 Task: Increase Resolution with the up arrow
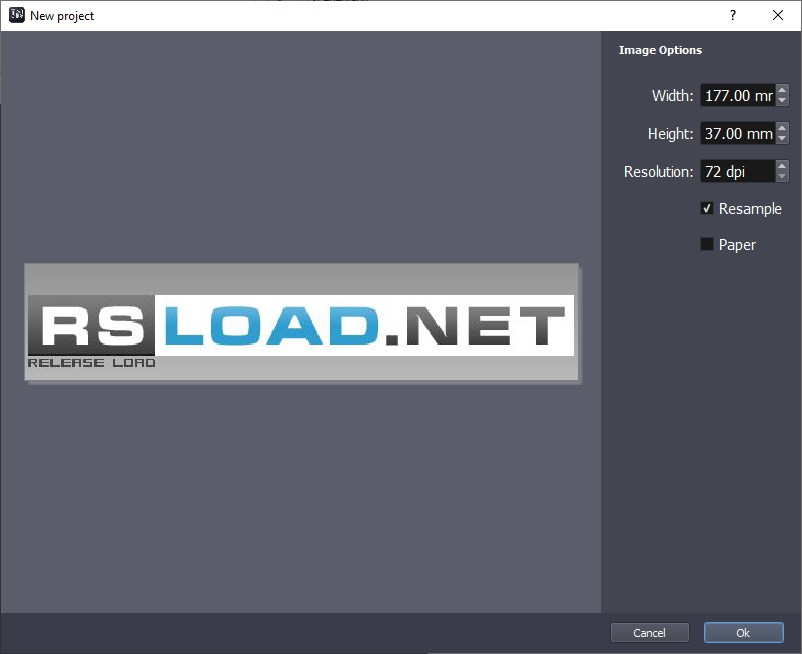click(x=782, y=166)
